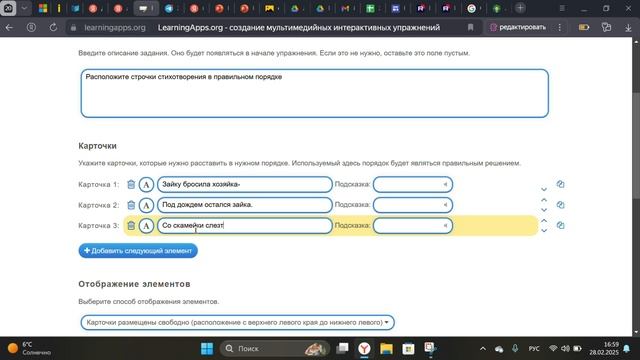Switch to the Google tab

coord(471,8)
